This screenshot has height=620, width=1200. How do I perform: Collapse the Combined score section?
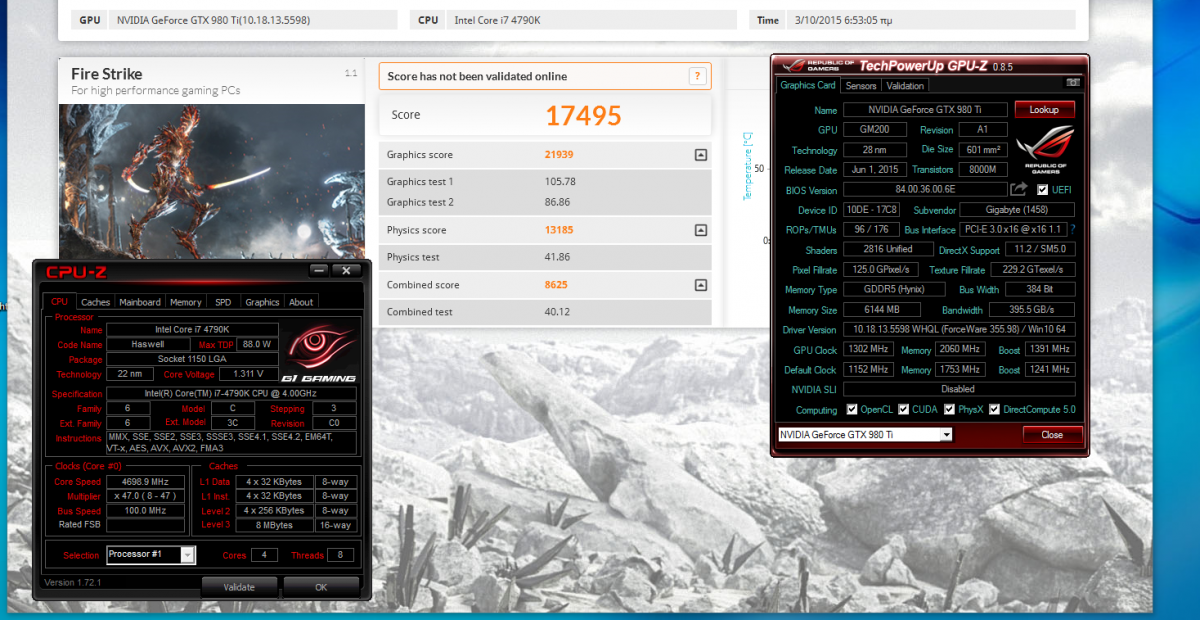[x=701, y=285]
